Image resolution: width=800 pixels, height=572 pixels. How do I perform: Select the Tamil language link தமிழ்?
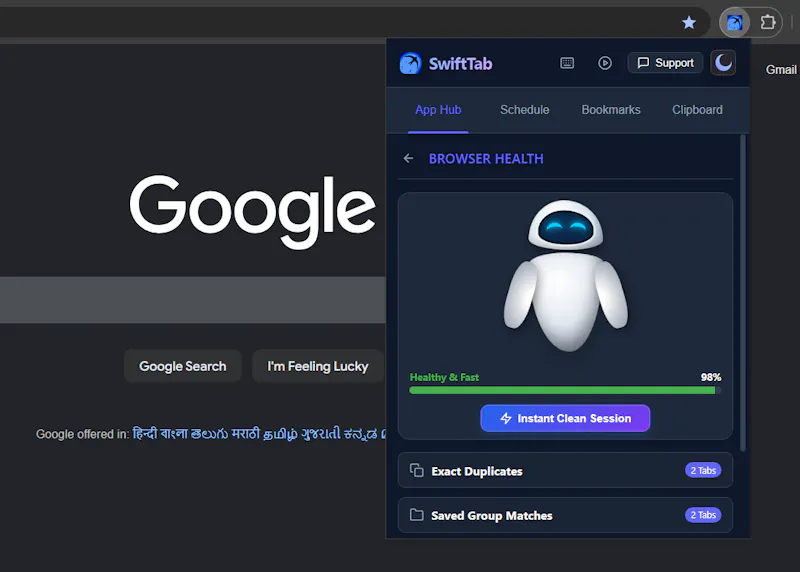pyautogui.click(x=280, y=434)
